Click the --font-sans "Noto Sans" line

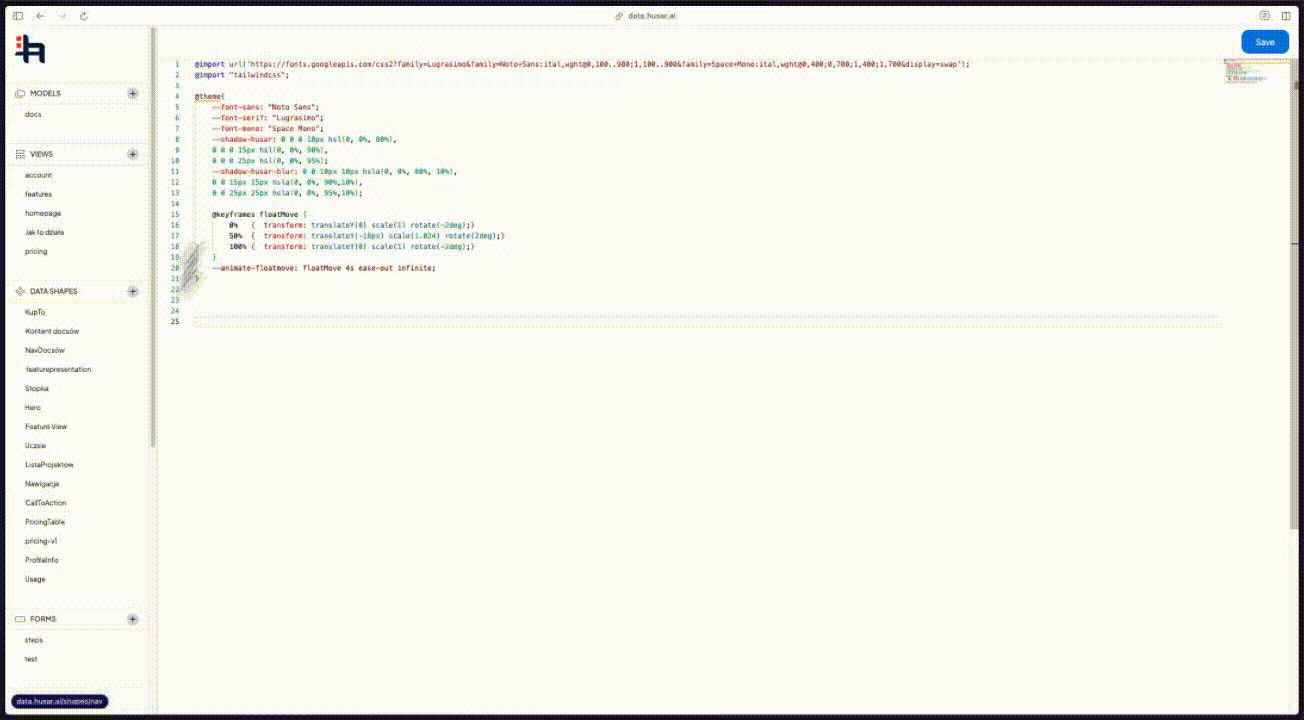tap(265, 107)
